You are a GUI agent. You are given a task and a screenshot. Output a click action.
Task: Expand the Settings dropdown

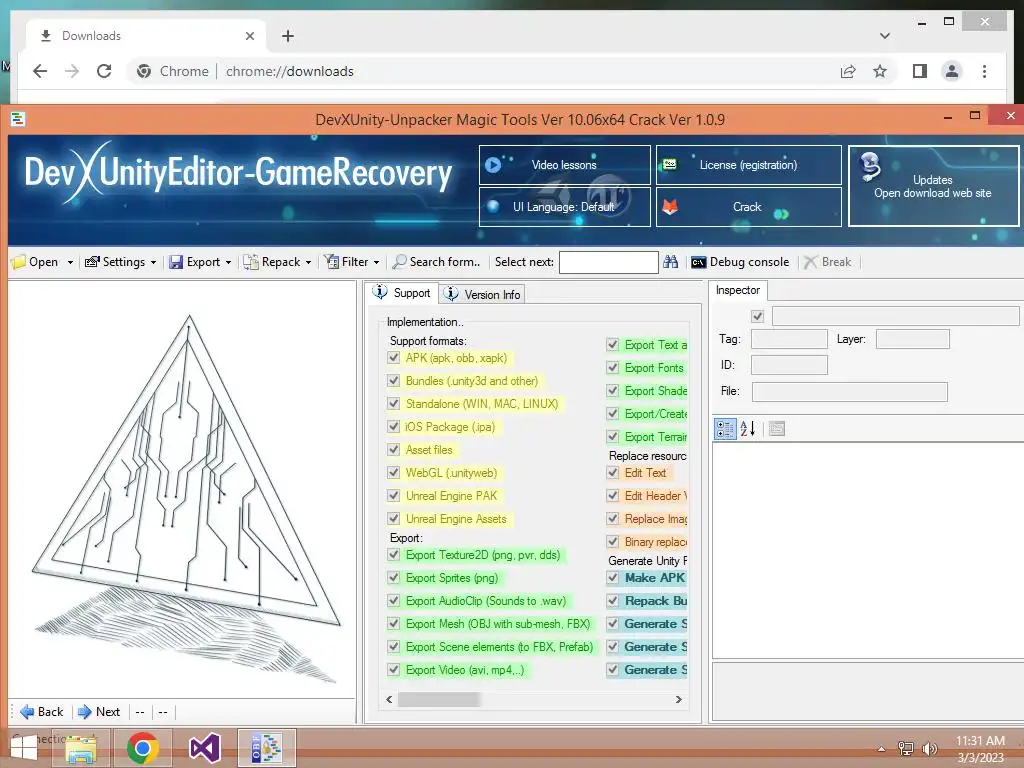[153, 263]
